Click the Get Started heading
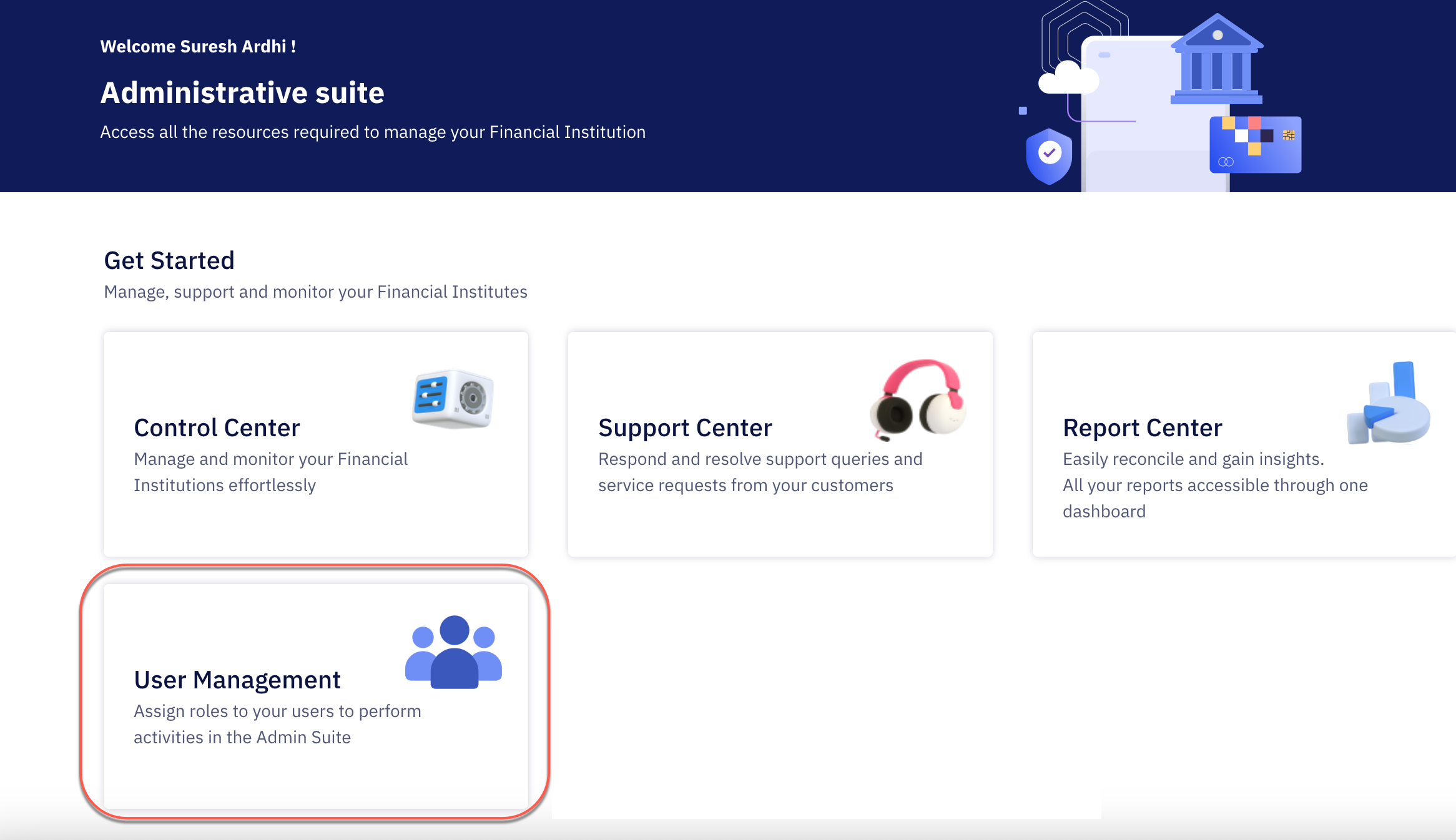Image resolution: width=1456 pixels, height=840 pixels. 169,260
